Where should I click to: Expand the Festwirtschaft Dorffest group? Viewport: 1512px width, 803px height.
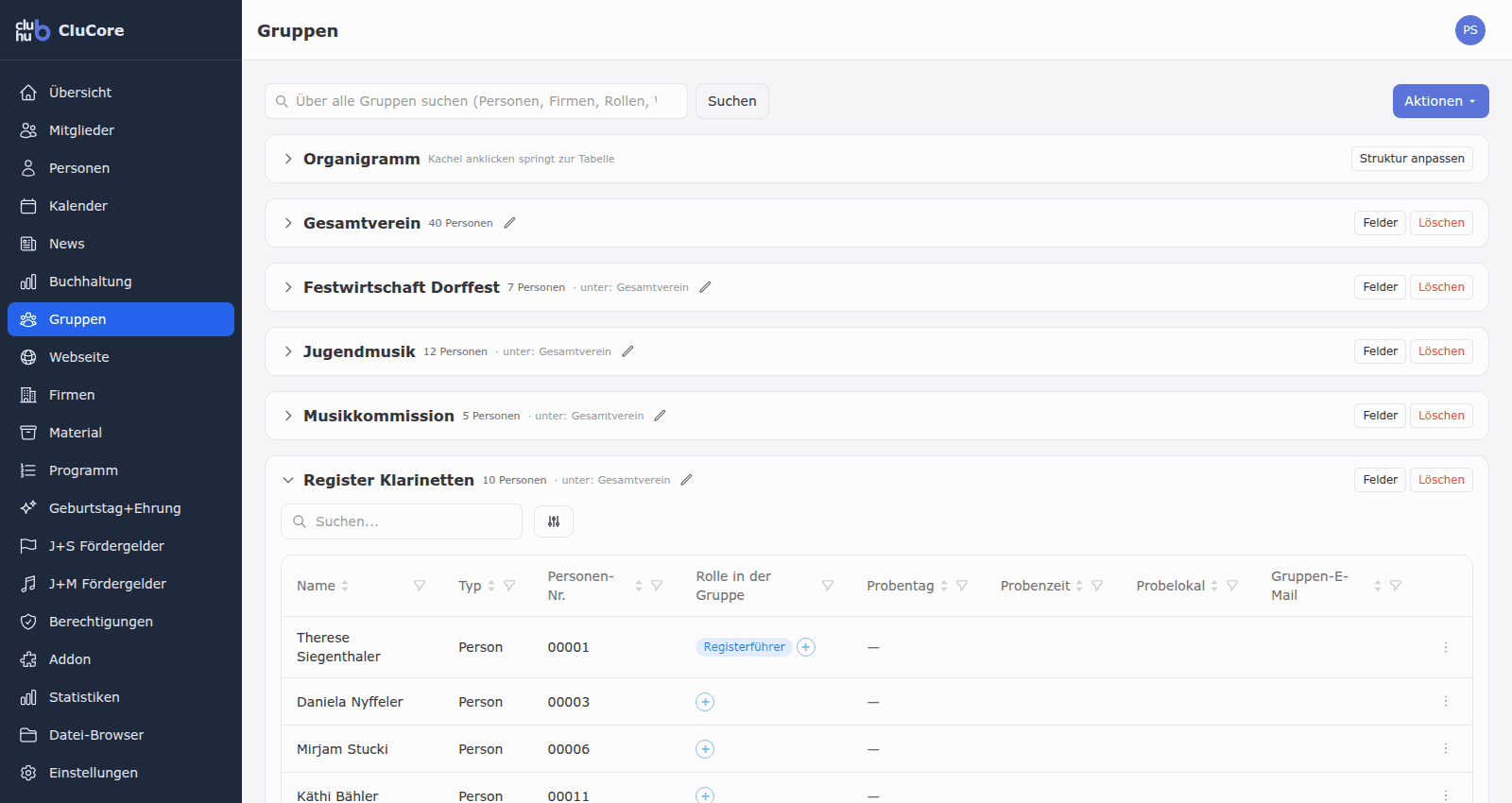tap(288, 287)
